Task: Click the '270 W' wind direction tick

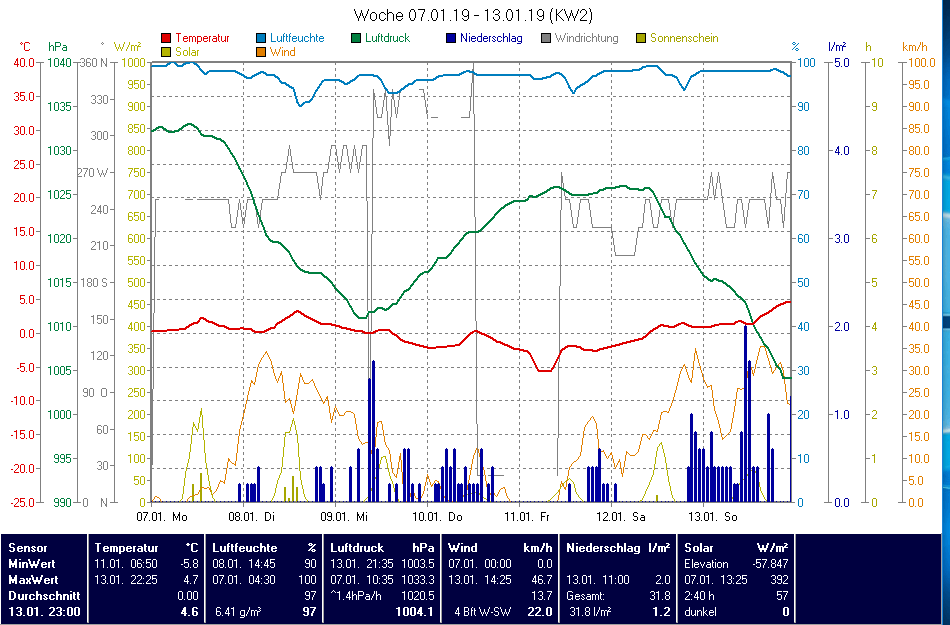Action: (x=93, y=173)
